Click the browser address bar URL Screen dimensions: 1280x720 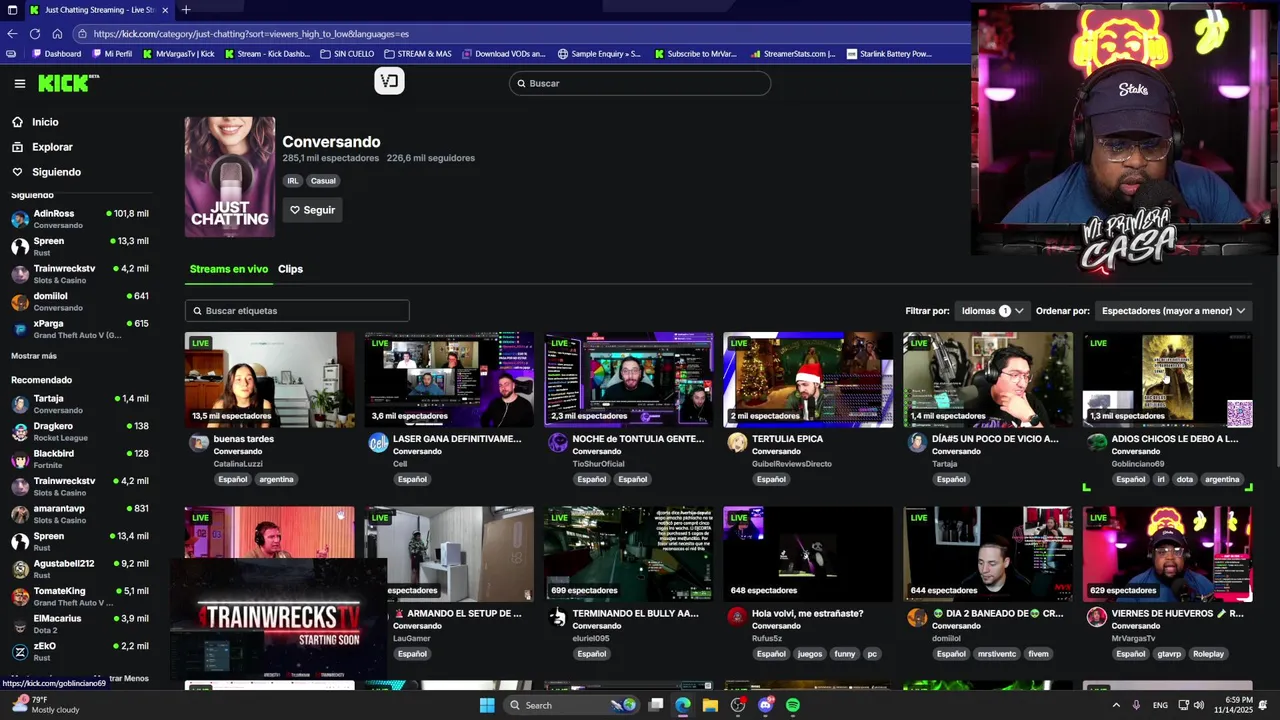coord(251,33)
